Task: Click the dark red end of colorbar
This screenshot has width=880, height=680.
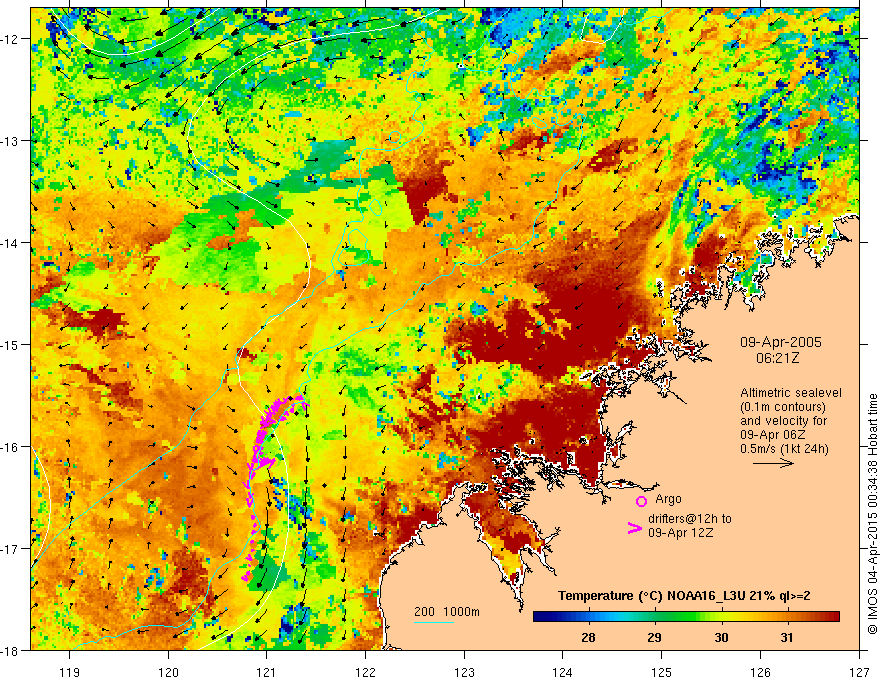Action: point(834,616)
